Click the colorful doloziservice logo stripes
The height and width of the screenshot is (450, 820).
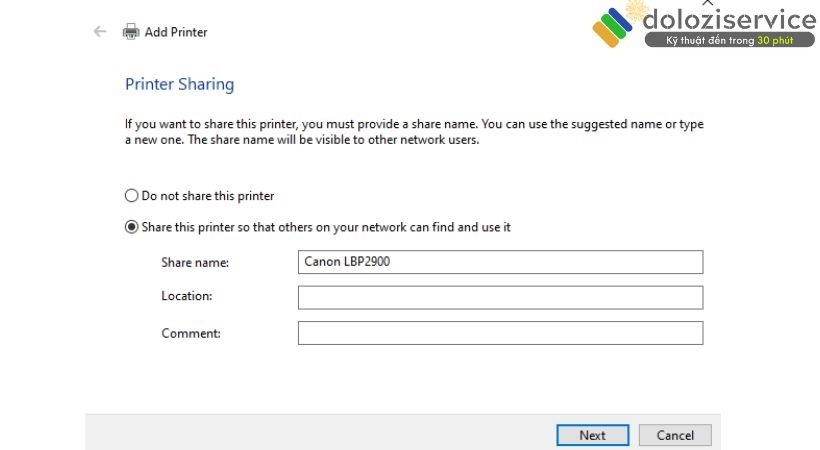click(611, 27)
